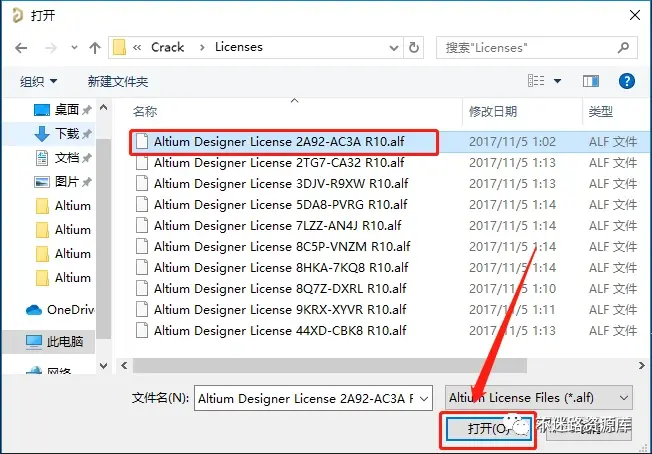Select license file 5DA8-PVRG R10.alf

click(281, 205)
